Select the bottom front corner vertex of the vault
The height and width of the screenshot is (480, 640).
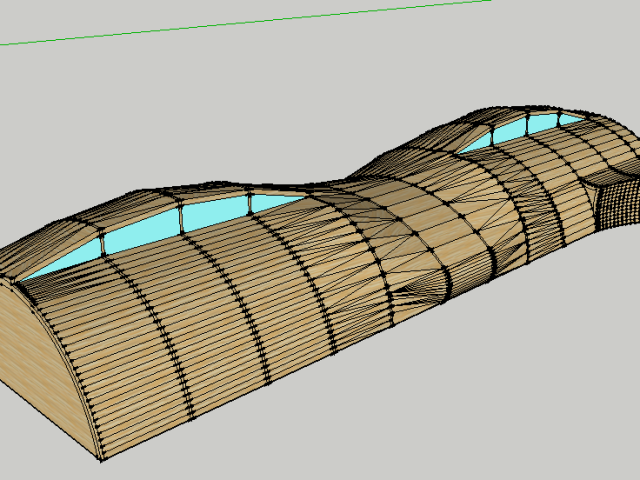(101, 461)
